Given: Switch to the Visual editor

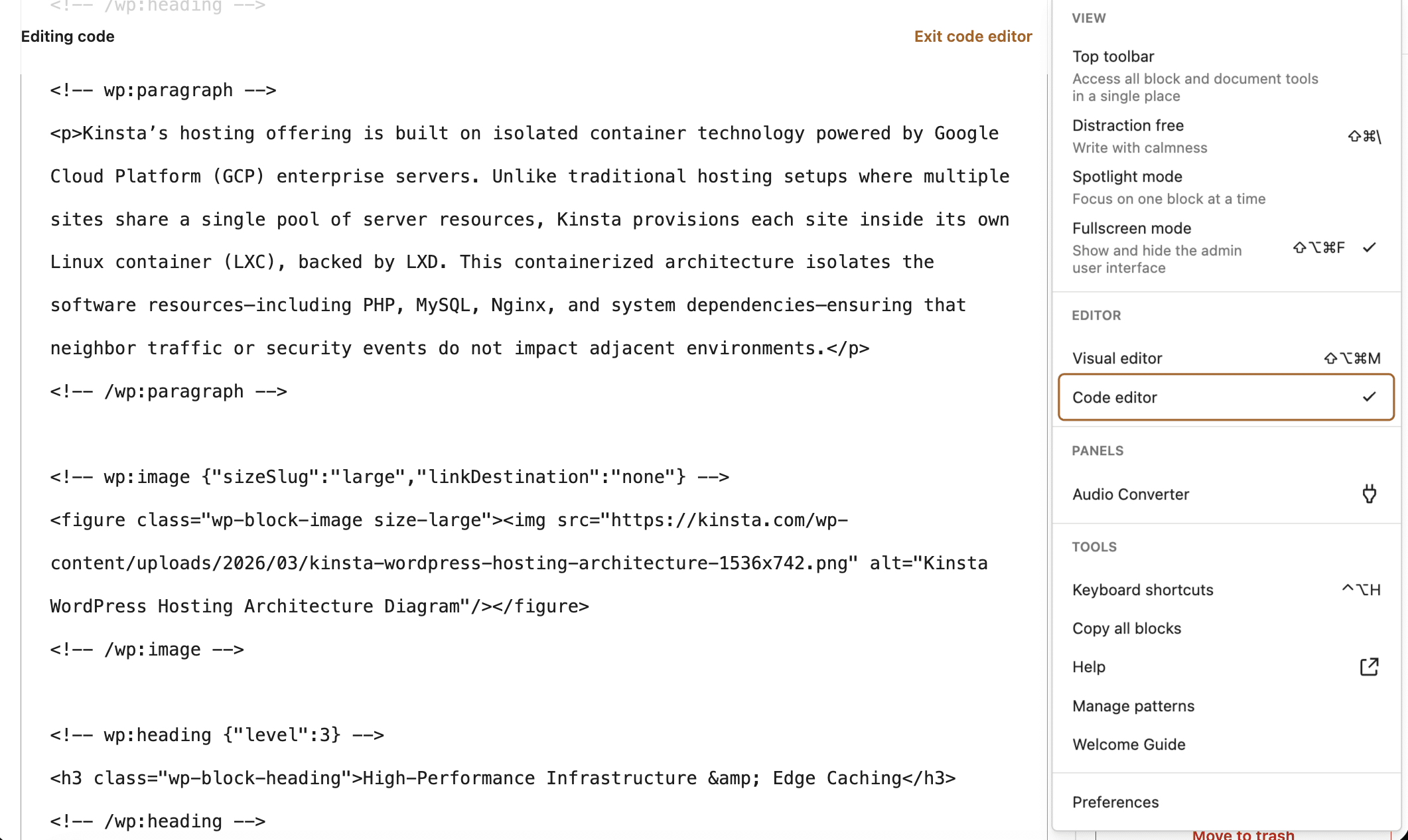Looking at the screenshot, I should pos(1226,358).
